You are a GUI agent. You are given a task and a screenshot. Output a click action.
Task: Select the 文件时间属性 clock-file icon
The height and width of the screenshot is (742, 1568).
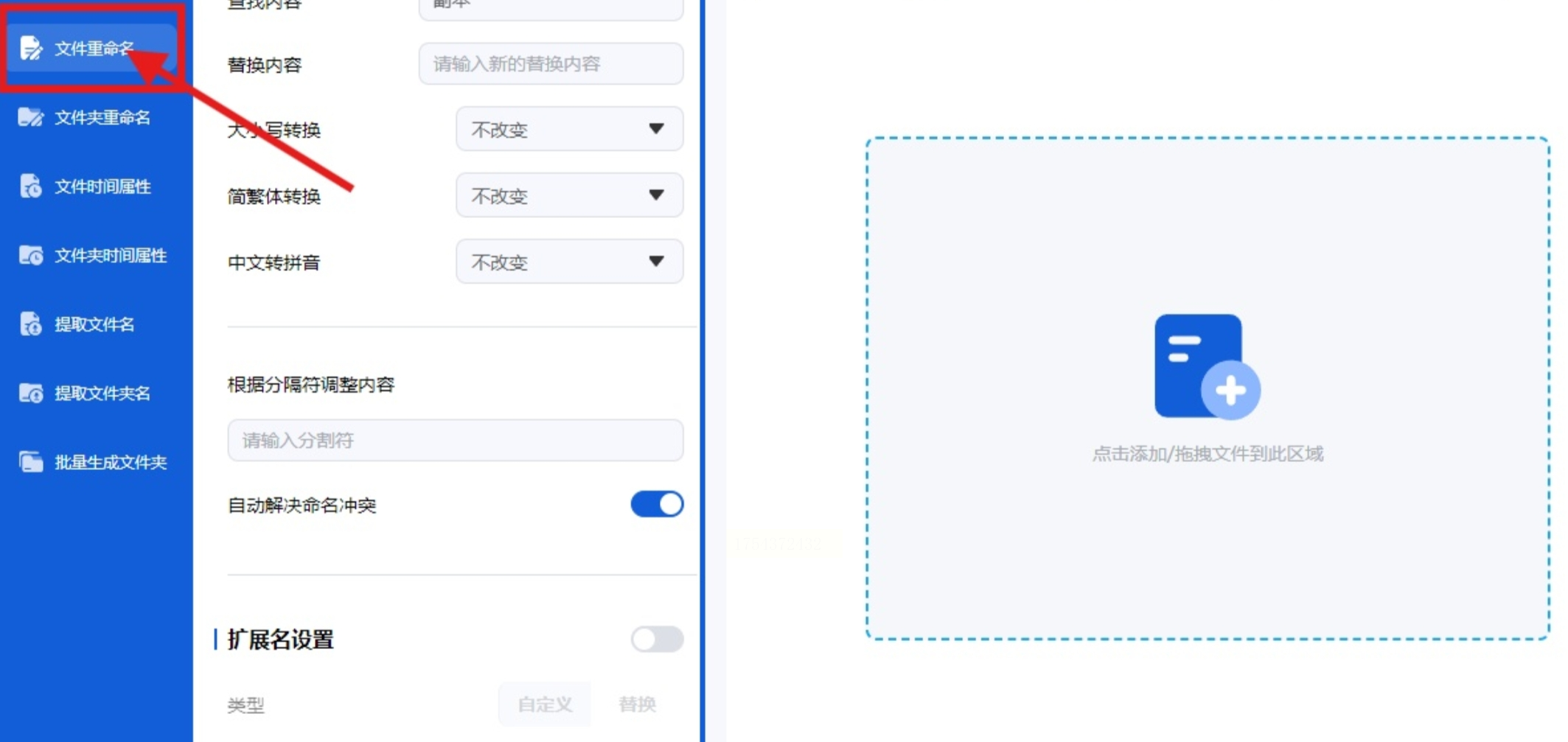(x=30, y=186)
